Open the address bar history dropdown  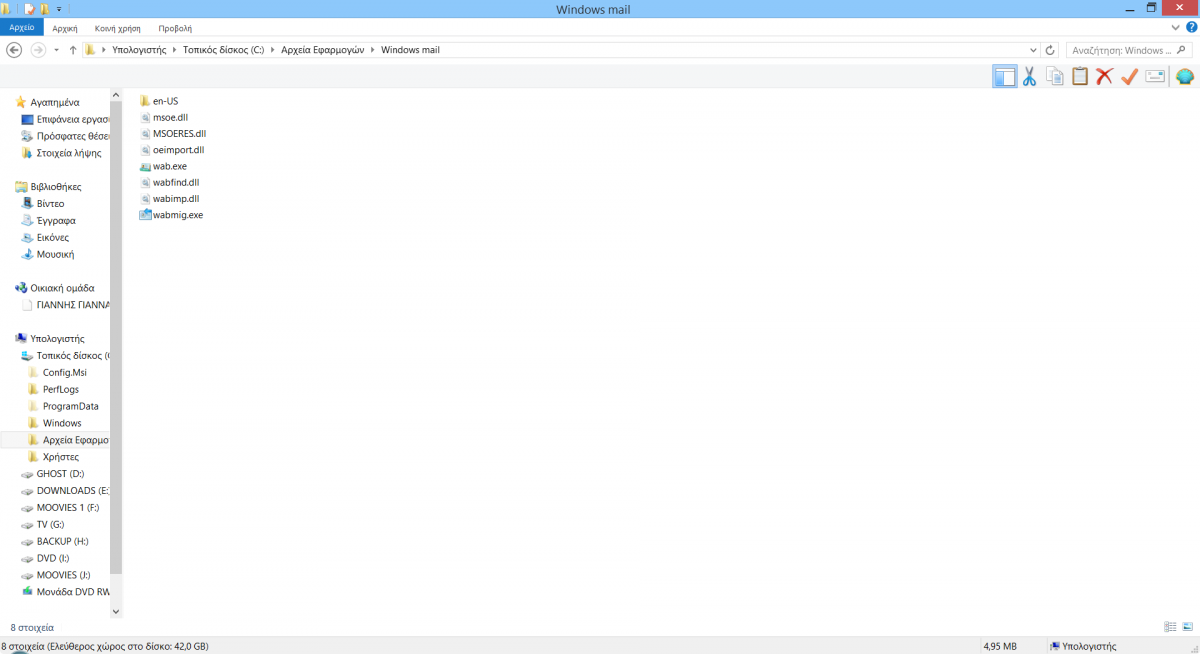click(1033, 50)
